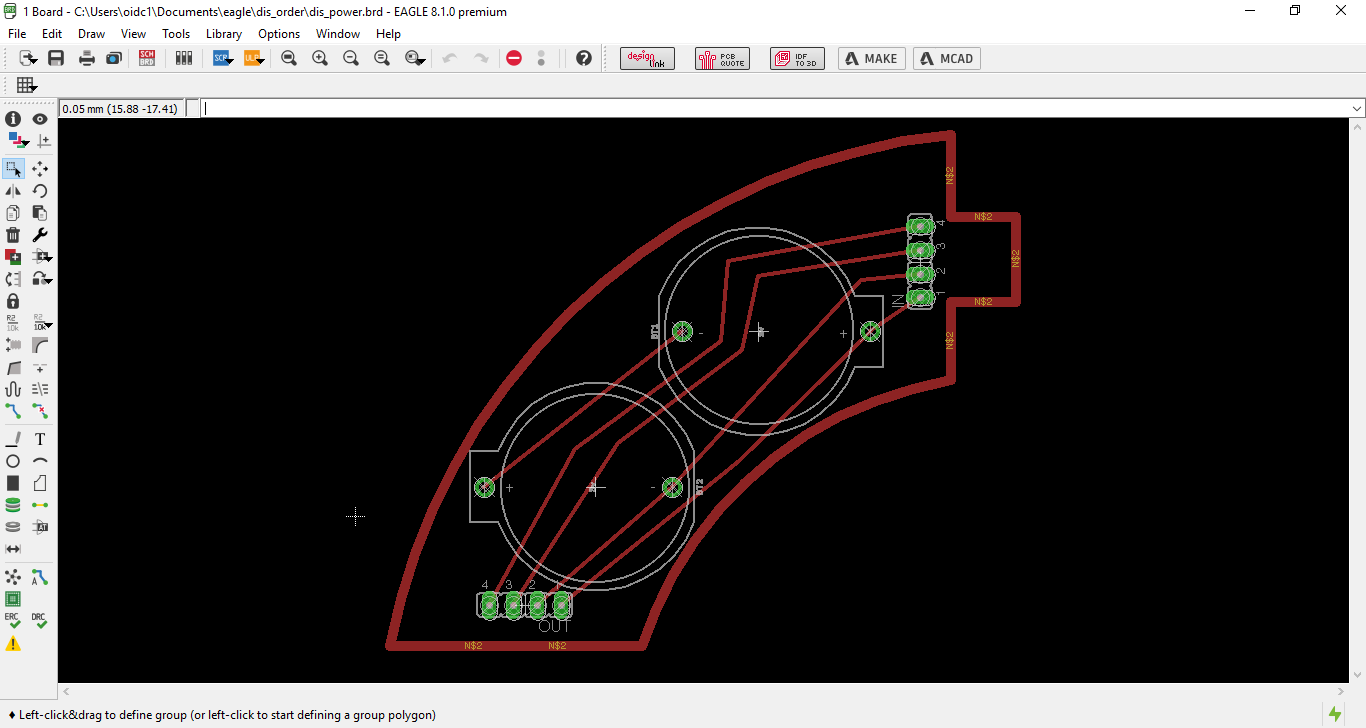Select the Pinswap/Gateswap tool
1366x728 pixels.
tap(13, 279)
